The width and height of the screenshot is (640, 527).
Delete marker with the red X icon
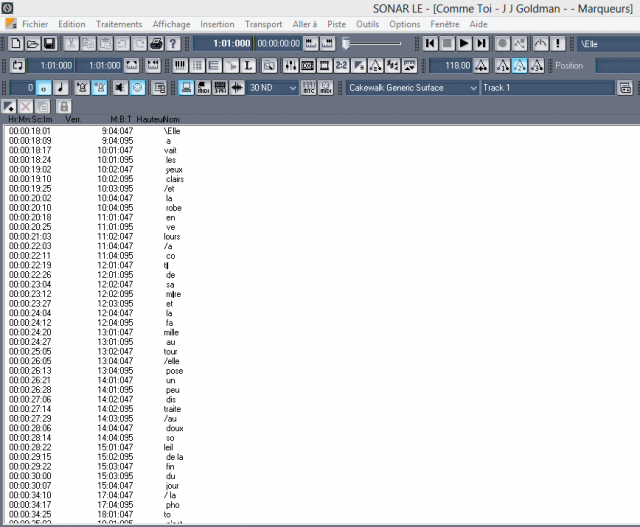[25, 107]
